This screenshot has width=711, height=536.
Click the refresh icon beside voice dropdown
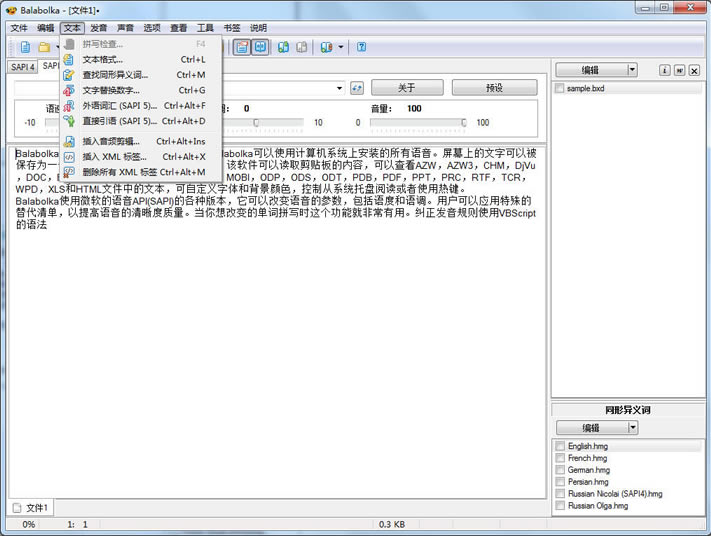tap(357, 88)
